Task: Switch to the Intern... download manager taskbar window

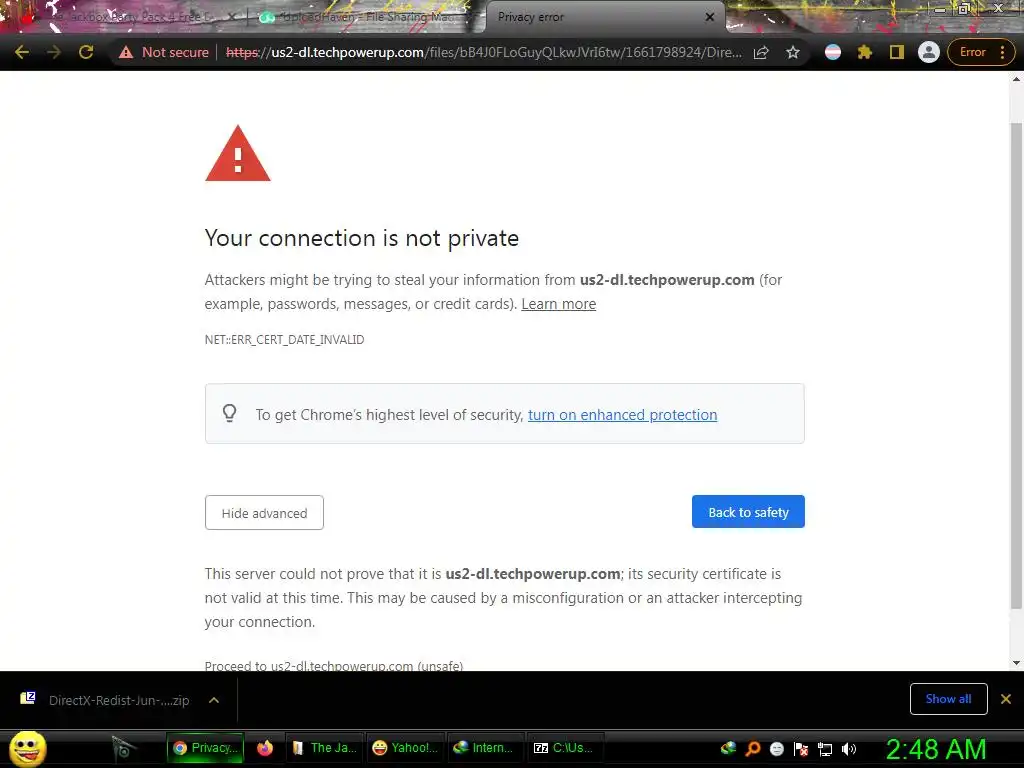Action: click(486, 748)
